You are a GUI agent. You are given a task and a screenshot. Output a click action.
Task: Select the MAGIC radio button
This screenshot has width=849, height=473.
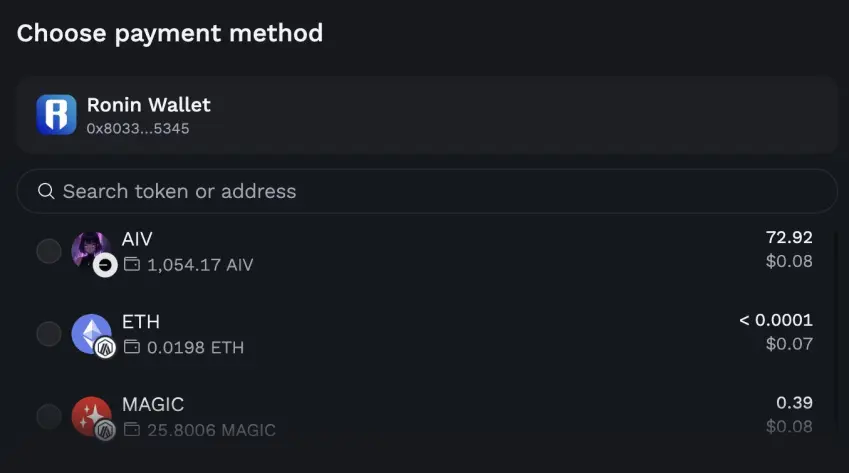(49, 417)
